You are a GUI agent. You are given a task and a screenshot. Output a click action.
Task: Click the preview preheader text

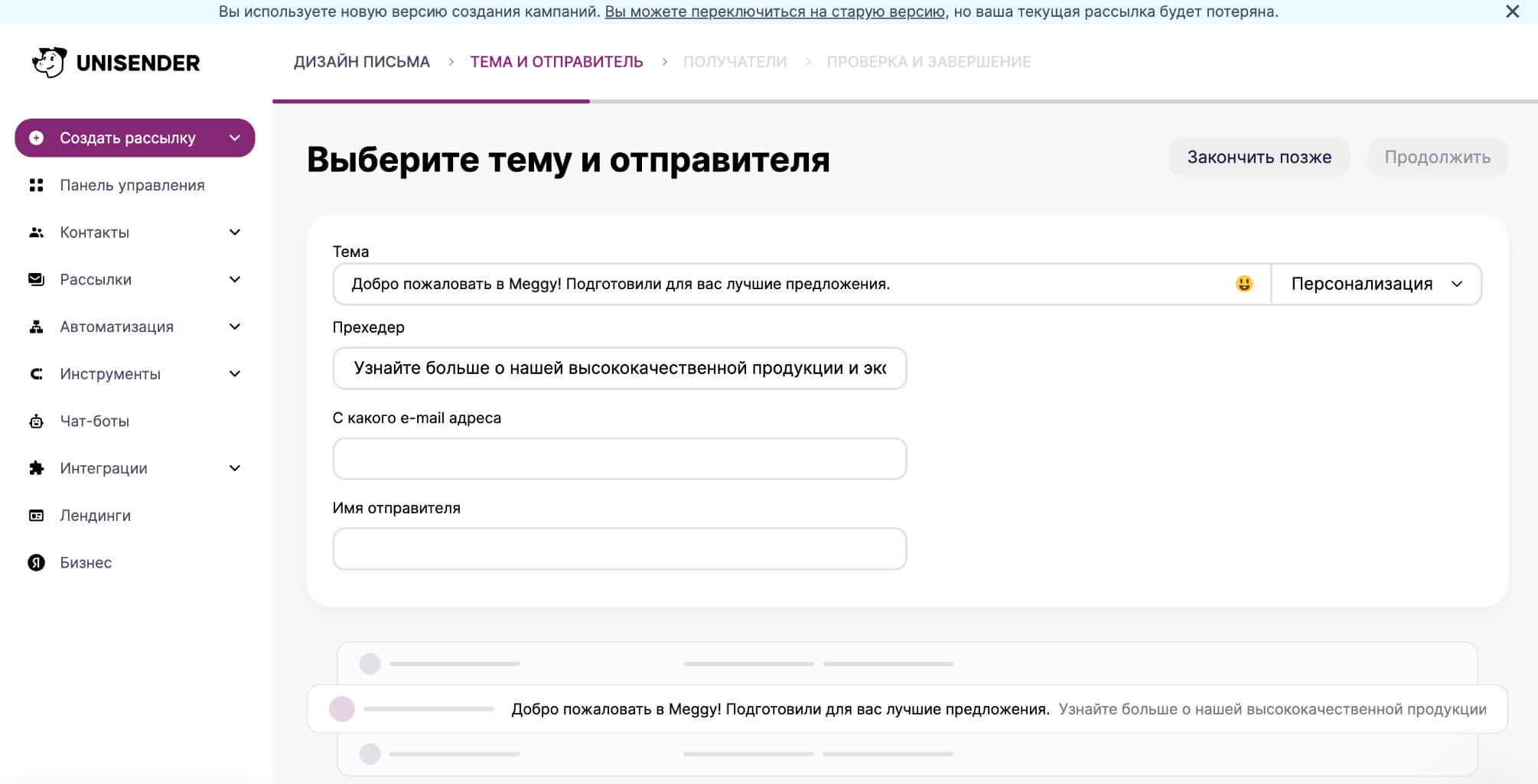(1272, 709)
